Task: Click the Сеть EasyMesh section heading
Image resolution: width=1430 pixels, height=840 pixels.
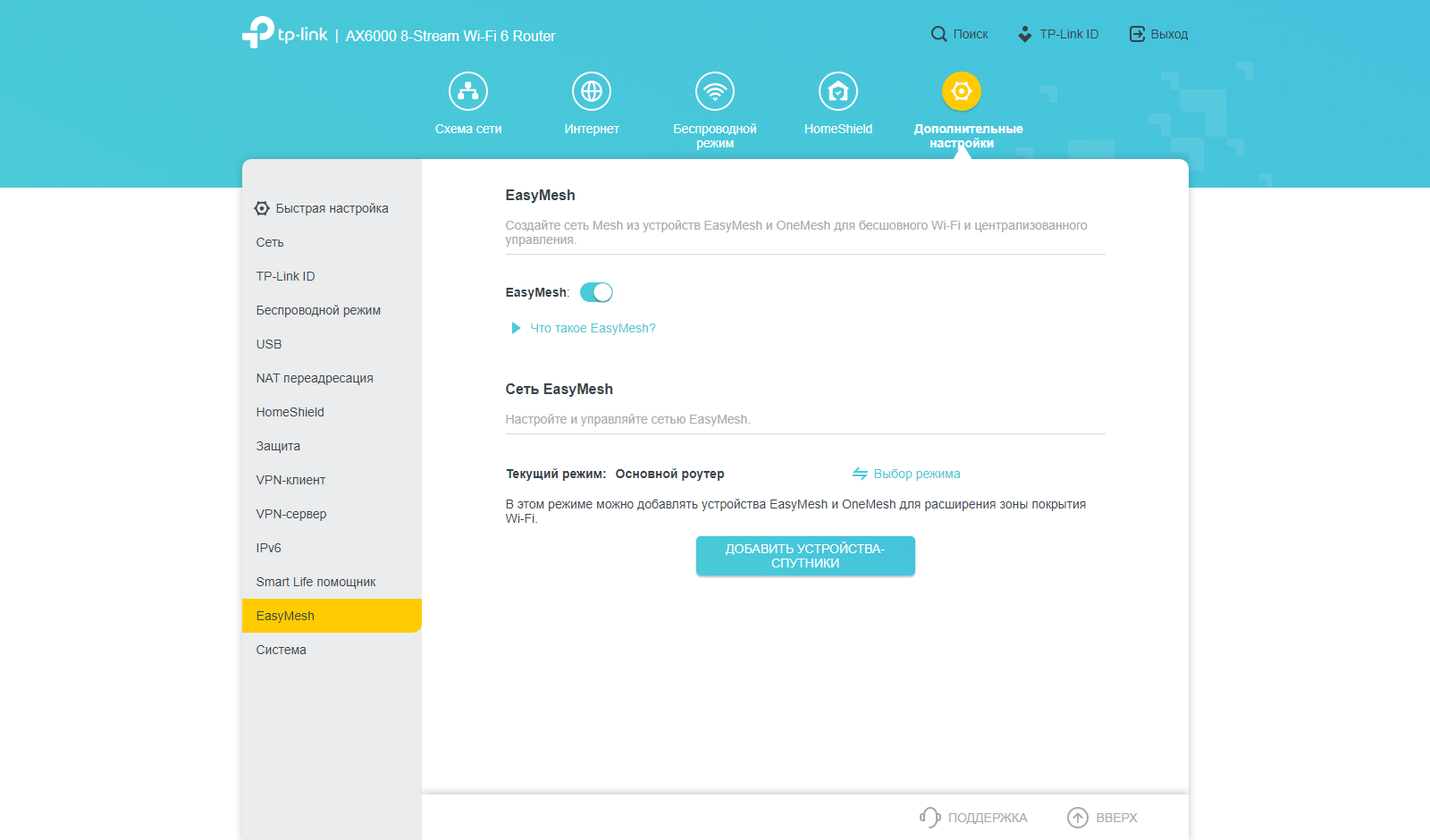Action: (559, 389)
